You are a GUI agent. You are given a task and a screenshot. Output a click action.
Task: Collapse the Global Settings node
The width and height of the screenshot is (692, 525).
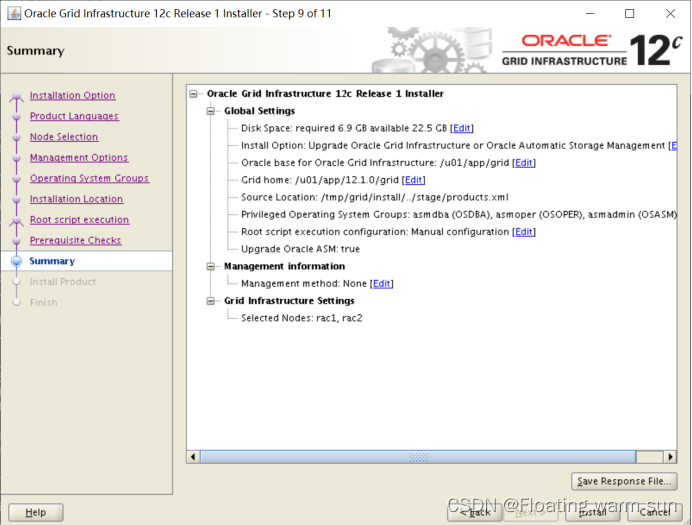211,111
